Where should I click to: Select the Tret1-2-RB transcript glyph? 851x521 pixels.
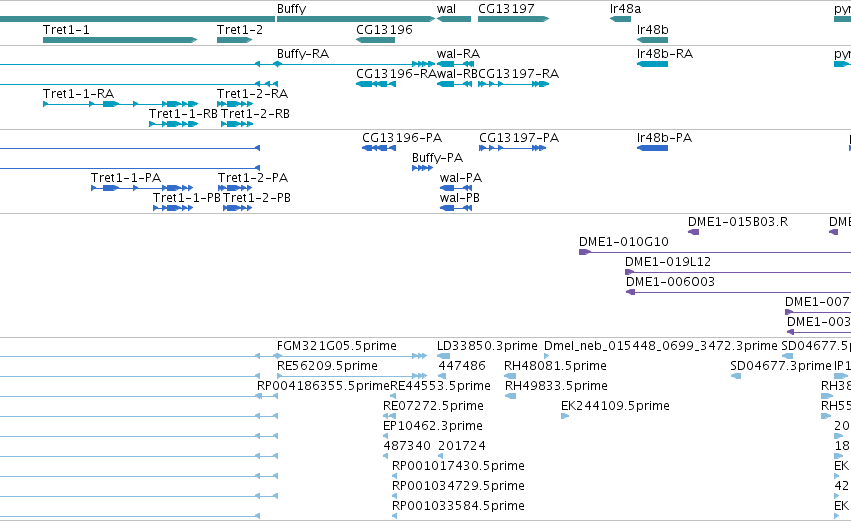coord(237,124)
